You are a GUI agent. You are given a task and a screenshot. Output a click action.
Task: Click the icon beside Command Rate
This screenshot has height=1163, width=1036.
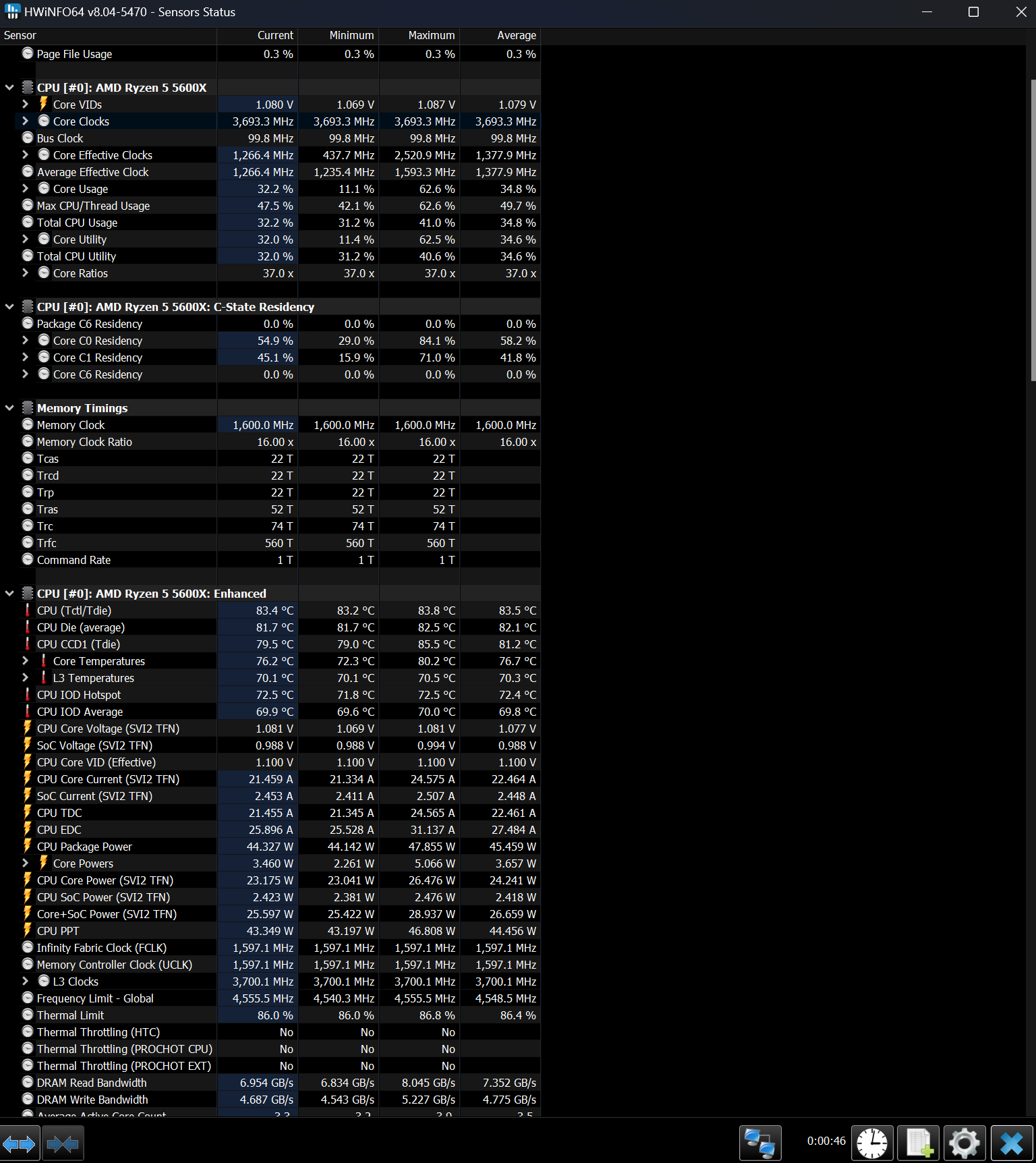(28, 559)
